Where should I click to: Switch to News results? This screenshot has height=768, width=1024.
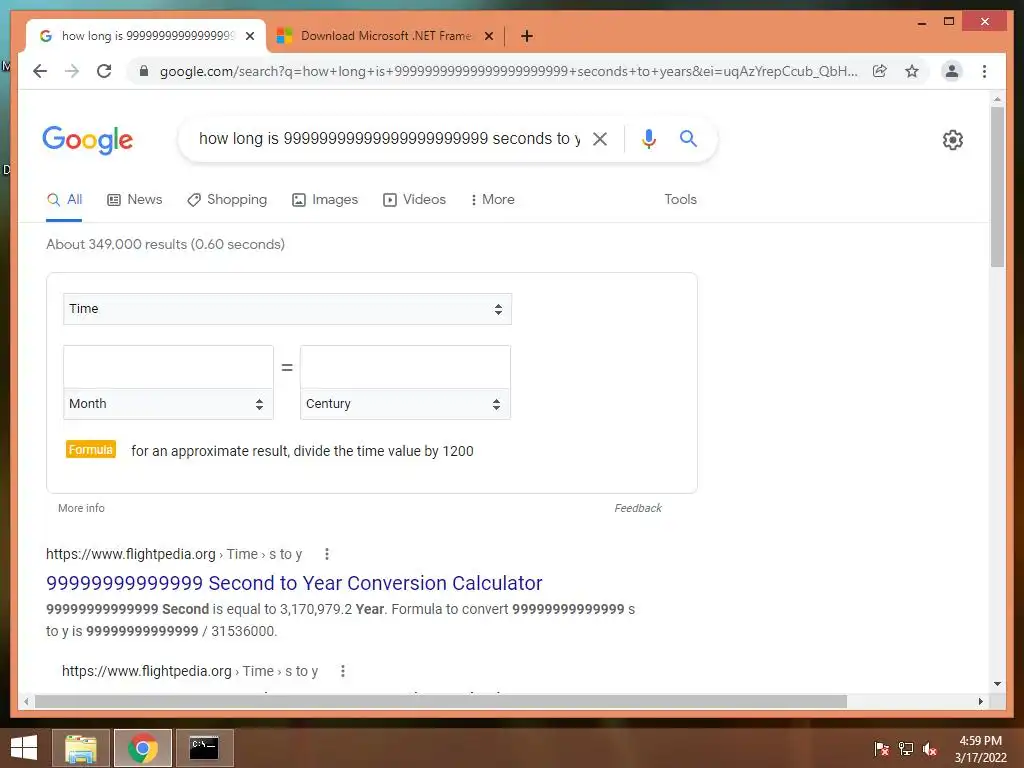click(135, 200)
